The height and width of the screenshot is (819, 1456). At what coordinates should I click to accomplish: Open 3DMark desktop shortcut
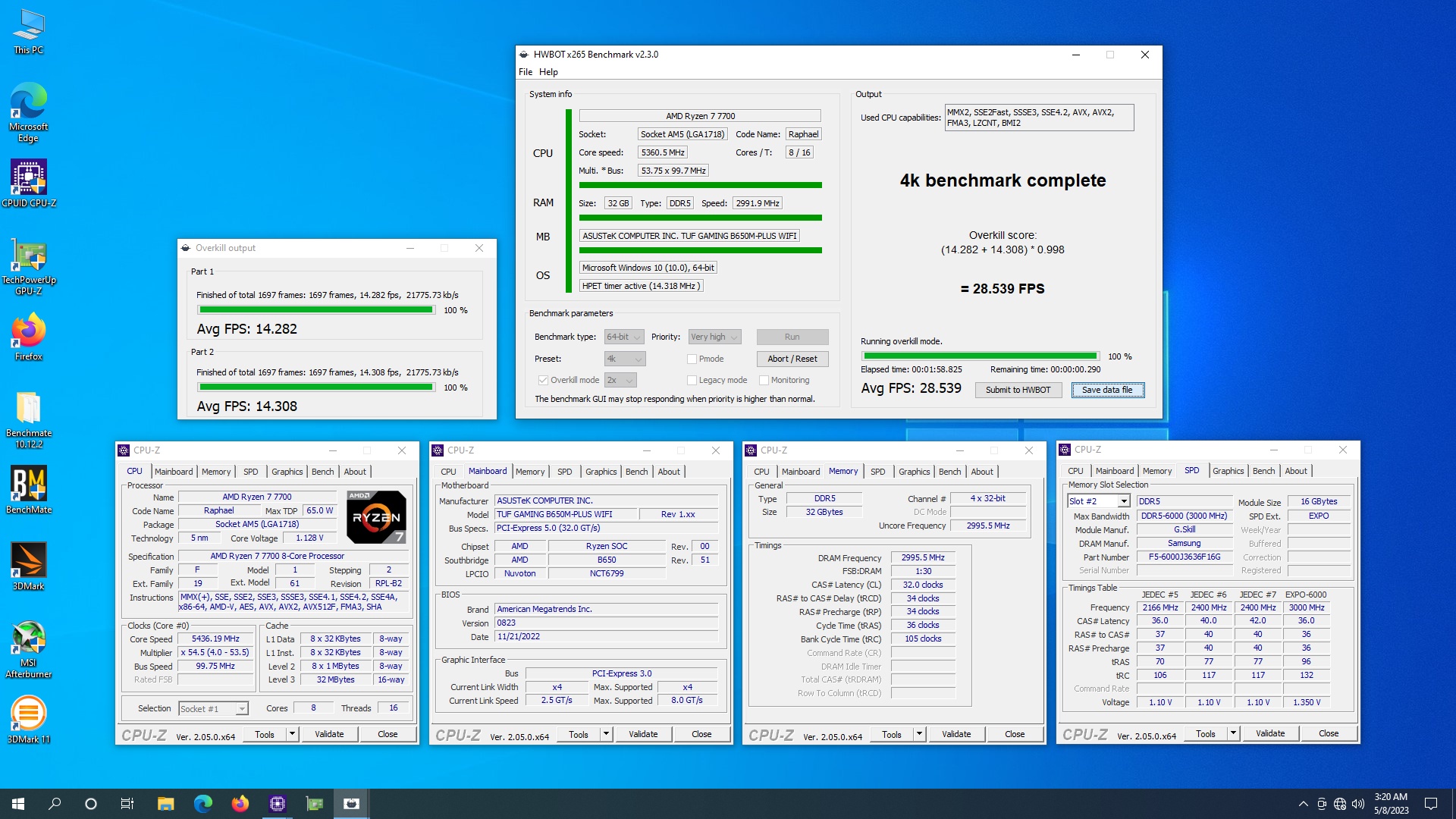(29, 566)
